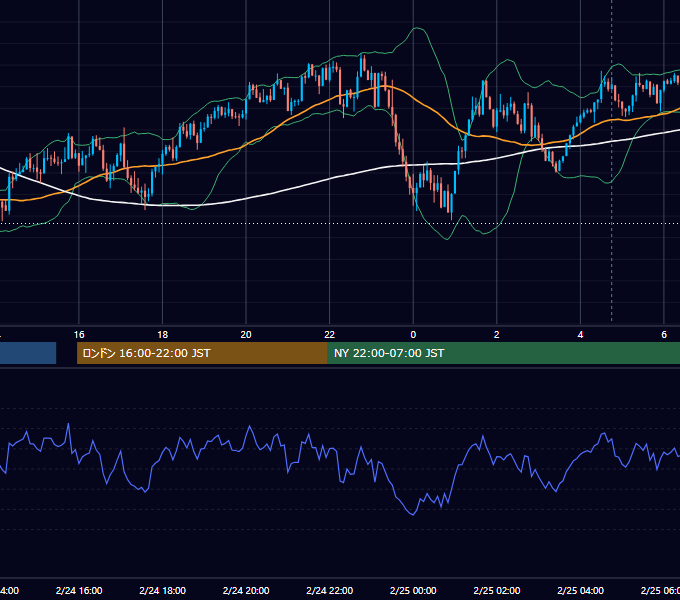Select the ロンドン 16:00-22:00 JST session bar
Viewport: 680px width, 600px height.
pos(202,353)
